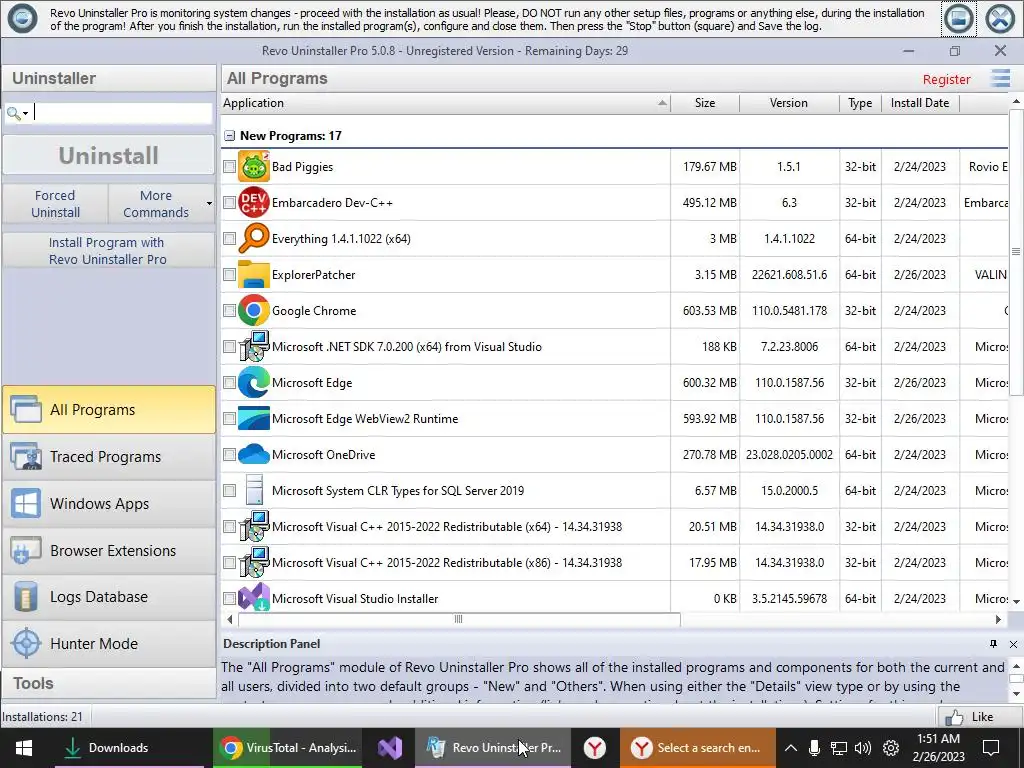Click the program list scroll-down arrow
This screenshot has width=1024, height=768.
click(x=1016, y=601)
